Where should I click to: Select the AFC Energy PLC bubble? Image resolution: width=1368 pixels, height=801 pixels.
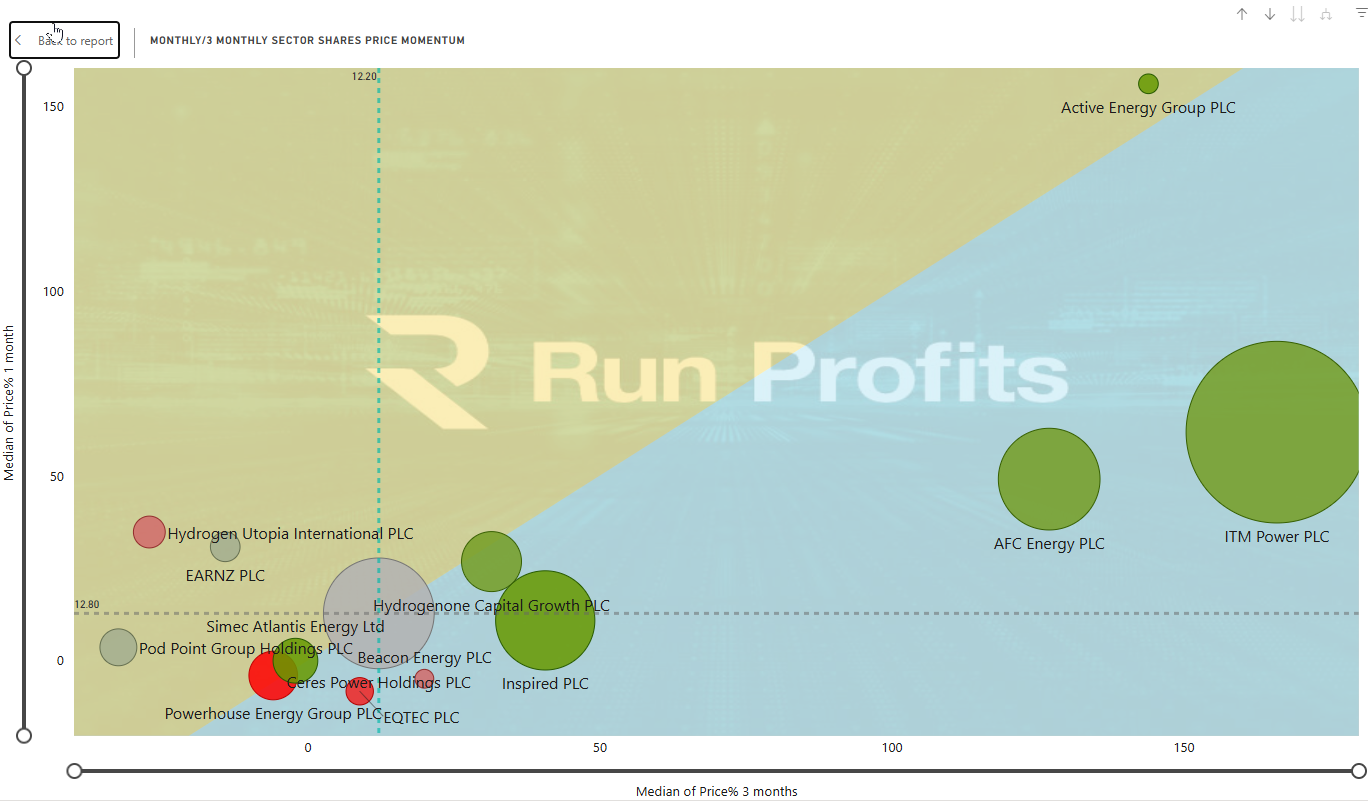click(1049, 479)
